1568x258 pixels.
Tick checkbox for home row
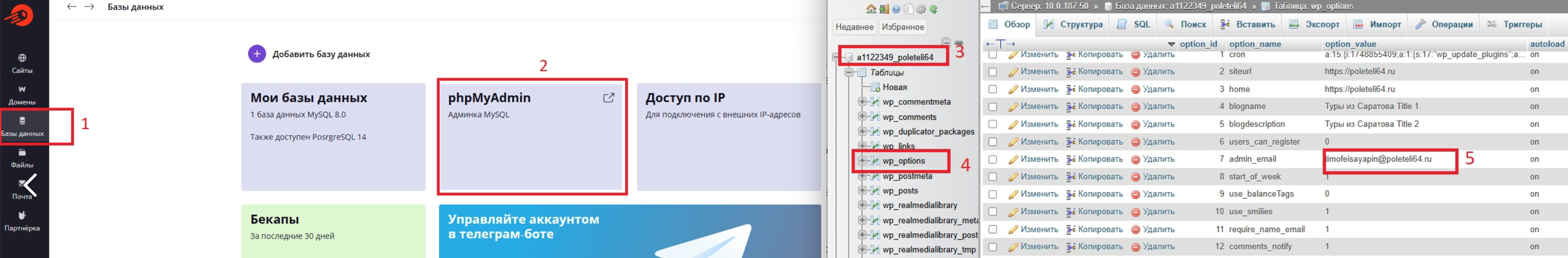tap(993, 90)
